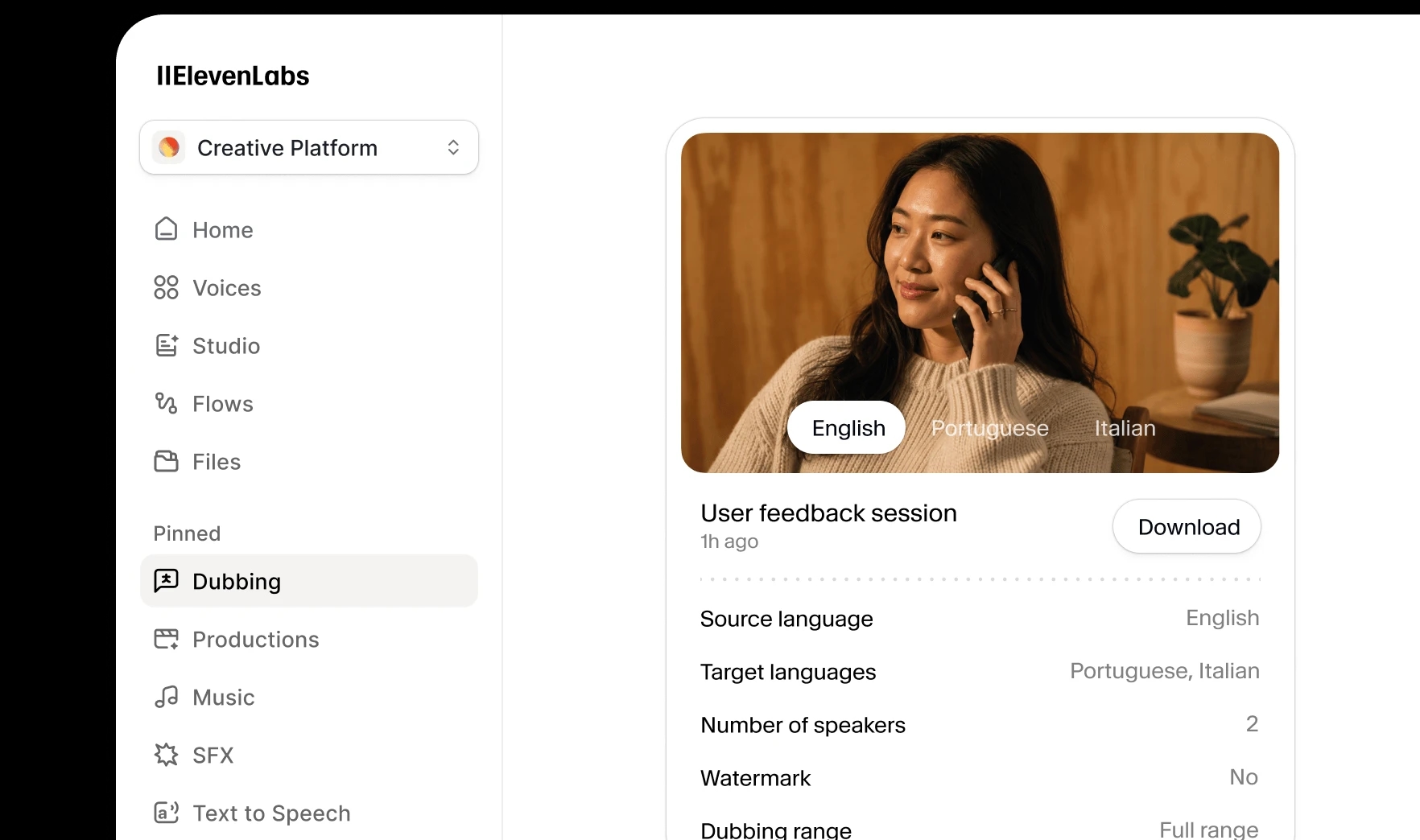Click the Dubbing speech bubble icon
This screenshot has height=840, width=1420.
pyautogui.click(x=166, y=580)
